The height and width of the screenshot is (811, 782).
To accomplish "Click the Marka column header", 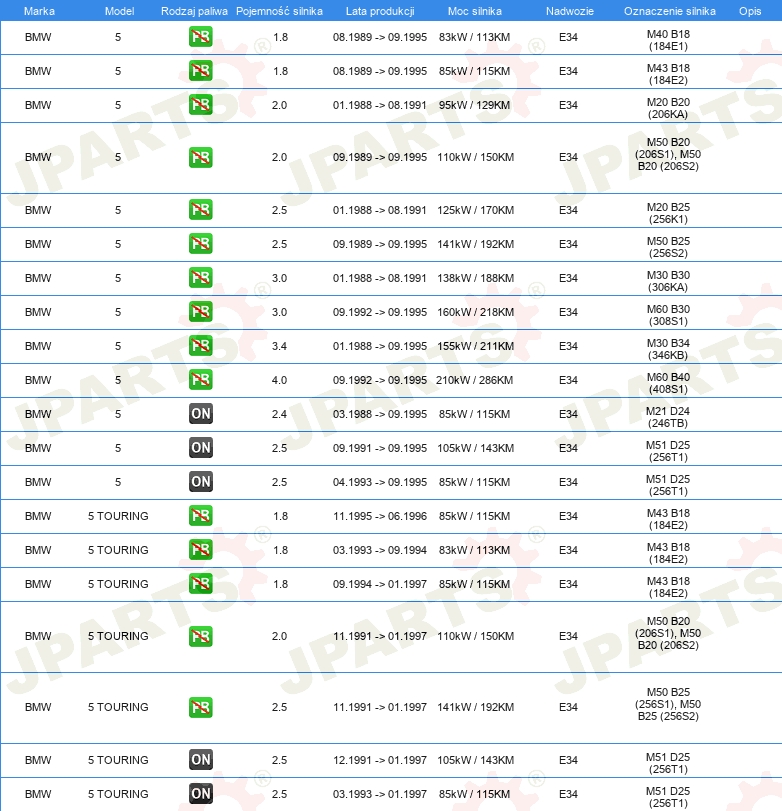I will [x=39, y=11].
